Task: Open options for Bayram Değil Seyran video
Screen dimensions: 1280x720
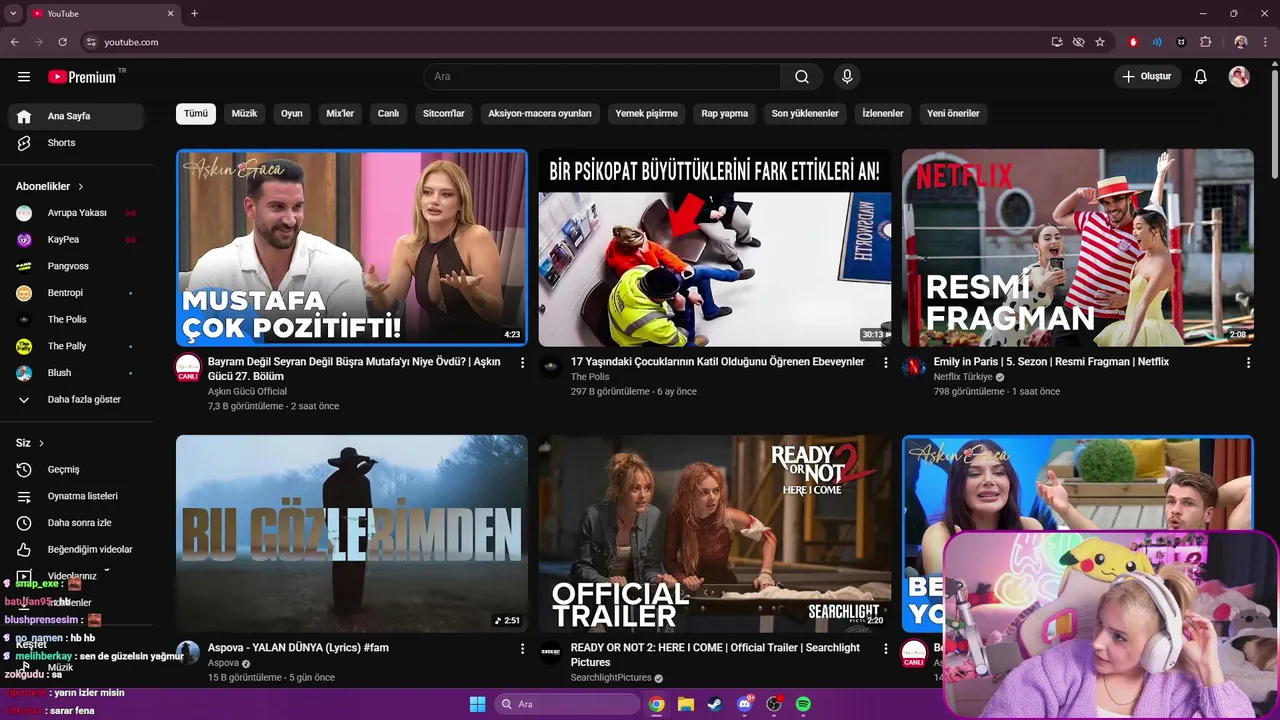Action: pos(522,363)
